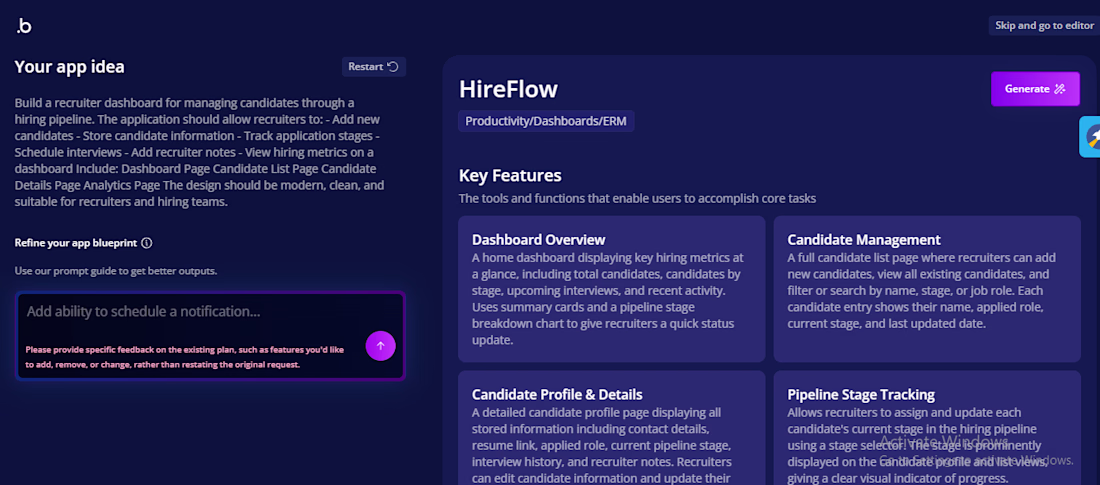The image size is (1100, 485).
Task: Open the .b logo home icon
Action: 24,26
